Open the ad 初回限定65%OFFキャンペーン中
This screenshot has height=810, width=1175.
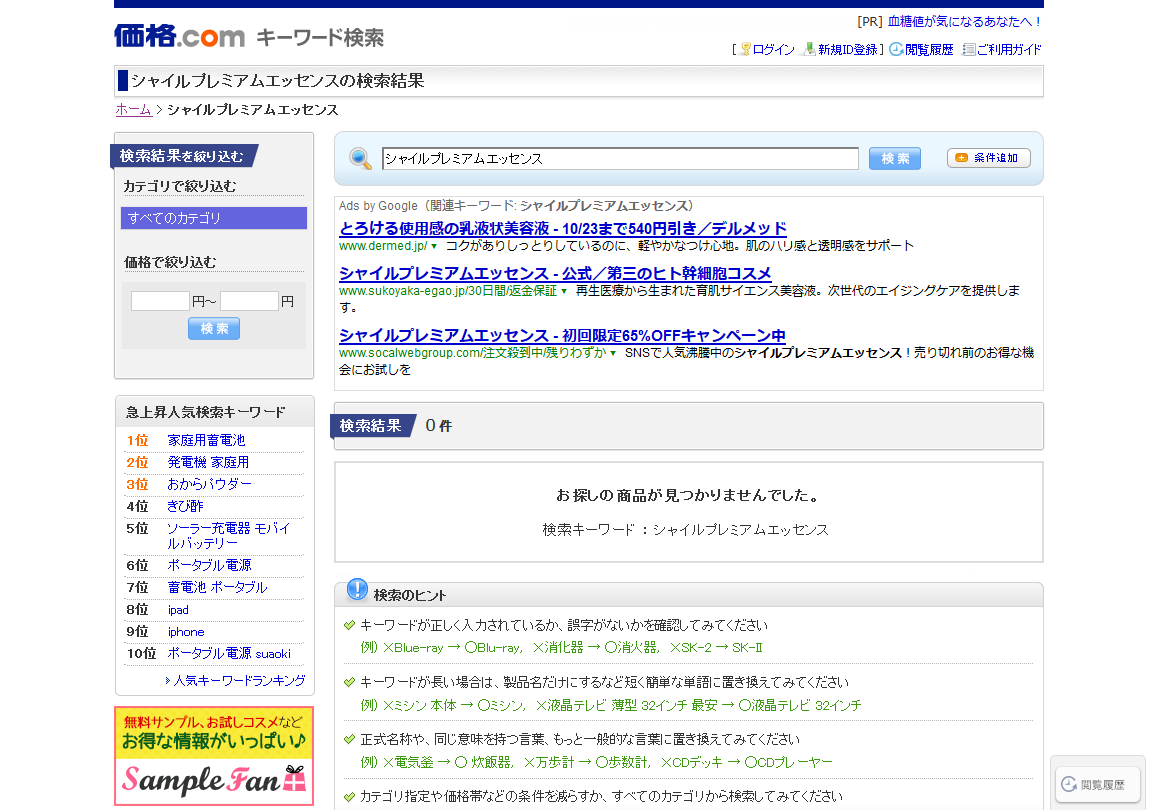click(562, 336)
